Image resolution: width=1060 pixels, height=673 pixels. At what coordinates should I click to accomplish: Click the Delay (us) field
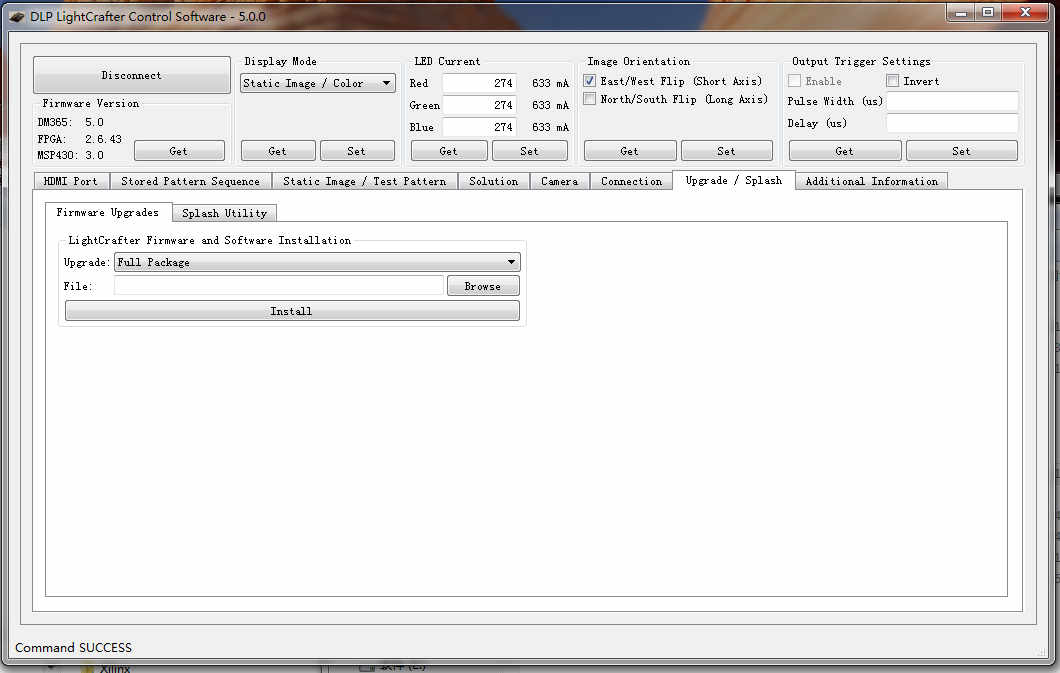(952, 123)
